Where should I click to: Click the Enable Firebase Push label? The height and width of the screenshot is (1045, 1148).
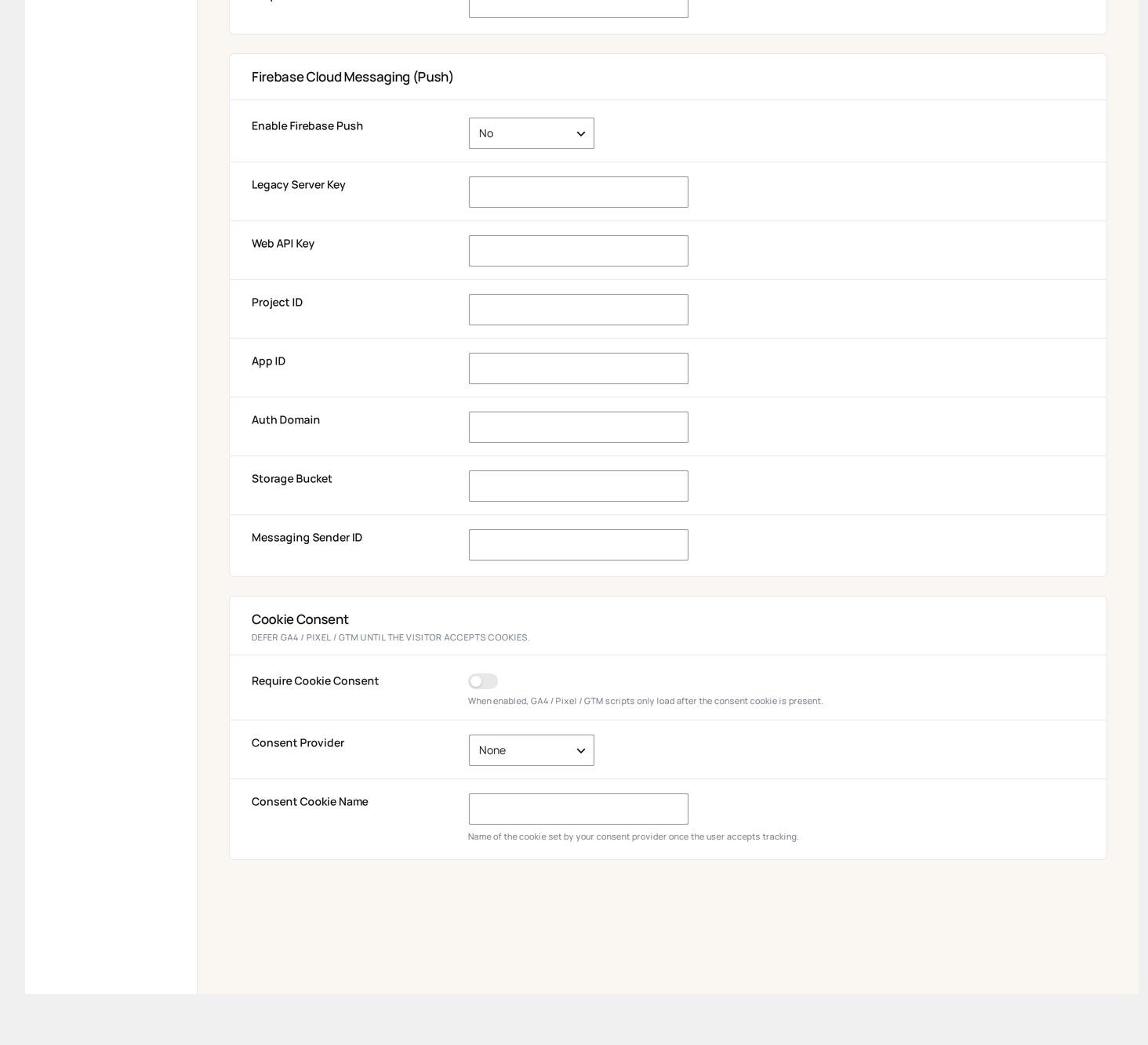307,126
